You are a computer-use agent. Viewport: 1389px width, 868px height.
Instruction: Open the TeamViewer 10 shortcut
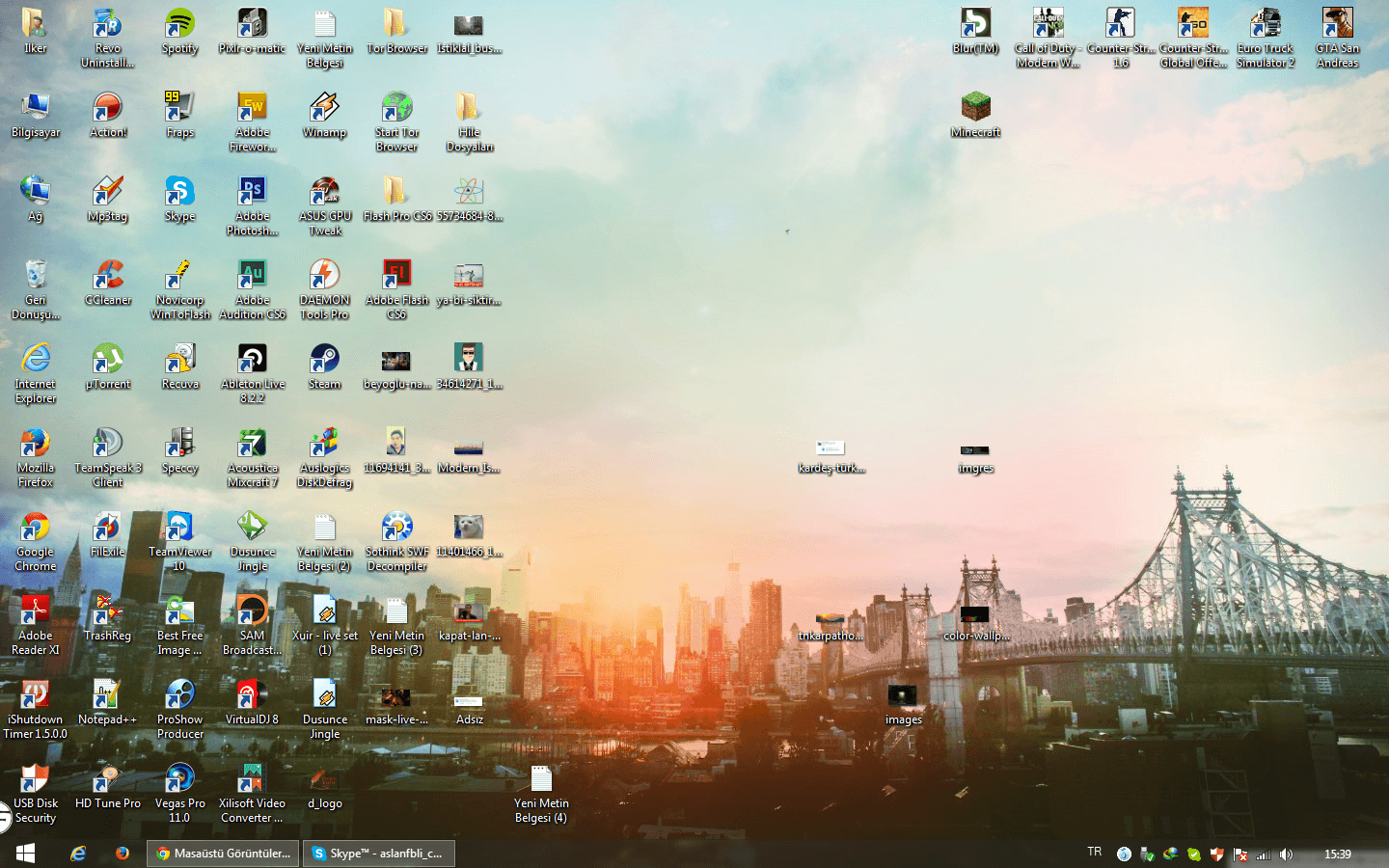pyautogui.click(x=179, y=542)
